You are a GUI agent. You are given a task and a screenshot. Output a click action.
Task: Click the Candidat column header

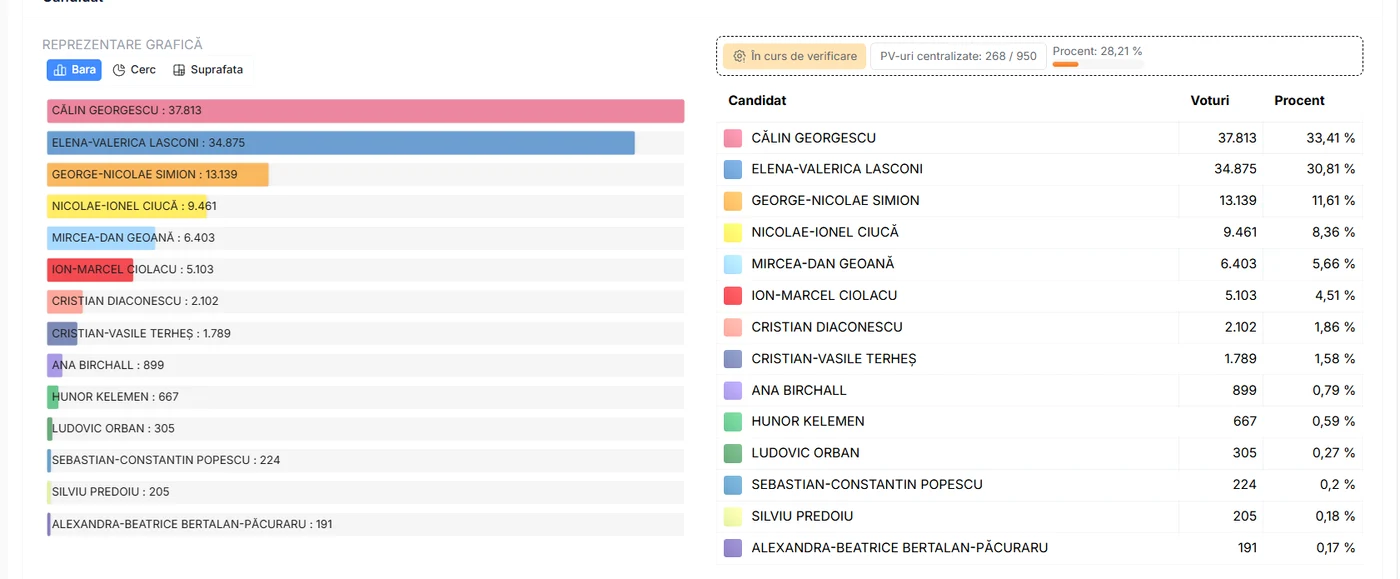[757, 101]
